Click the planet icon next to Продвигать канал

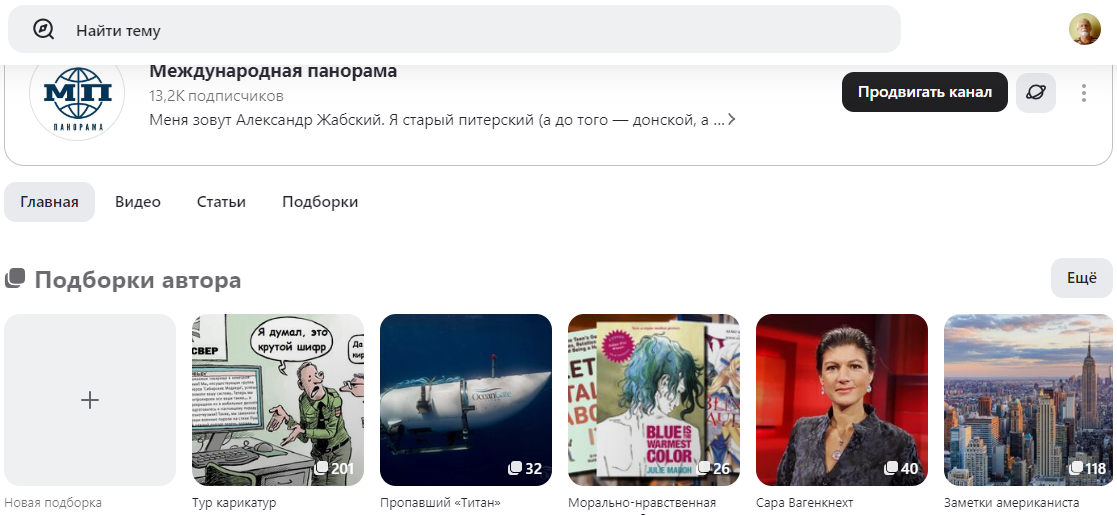(x=1036, y=93)
